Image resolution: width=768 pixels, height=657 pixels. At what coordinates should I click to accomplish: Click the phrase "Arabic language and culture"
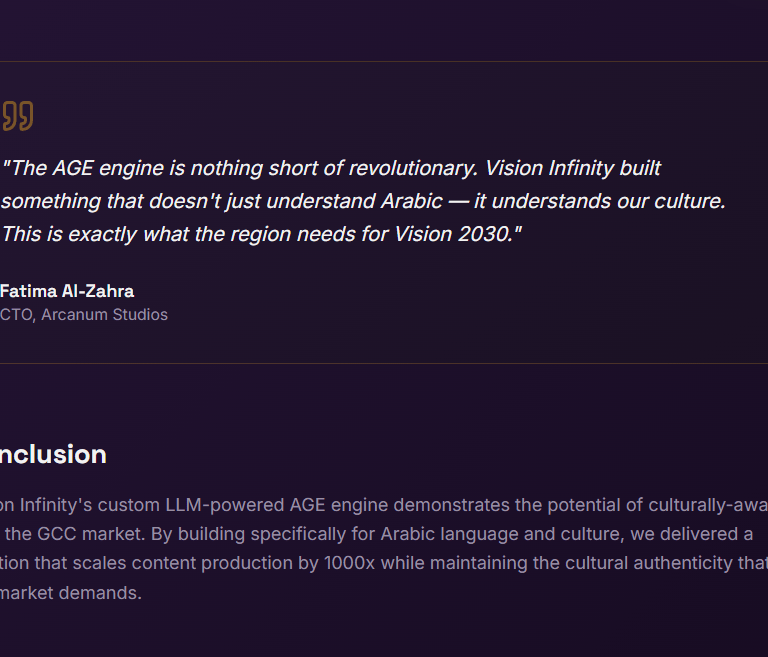coord(508,534)
